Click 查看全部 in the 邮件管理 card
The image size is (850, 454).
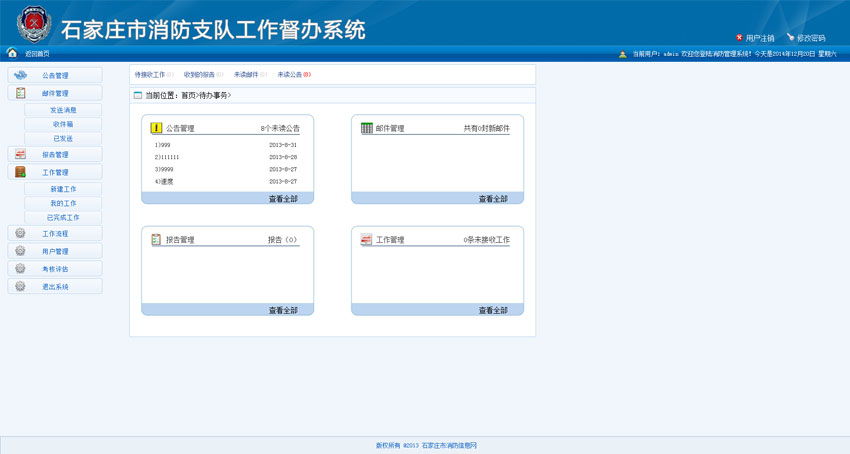point(493,199)
